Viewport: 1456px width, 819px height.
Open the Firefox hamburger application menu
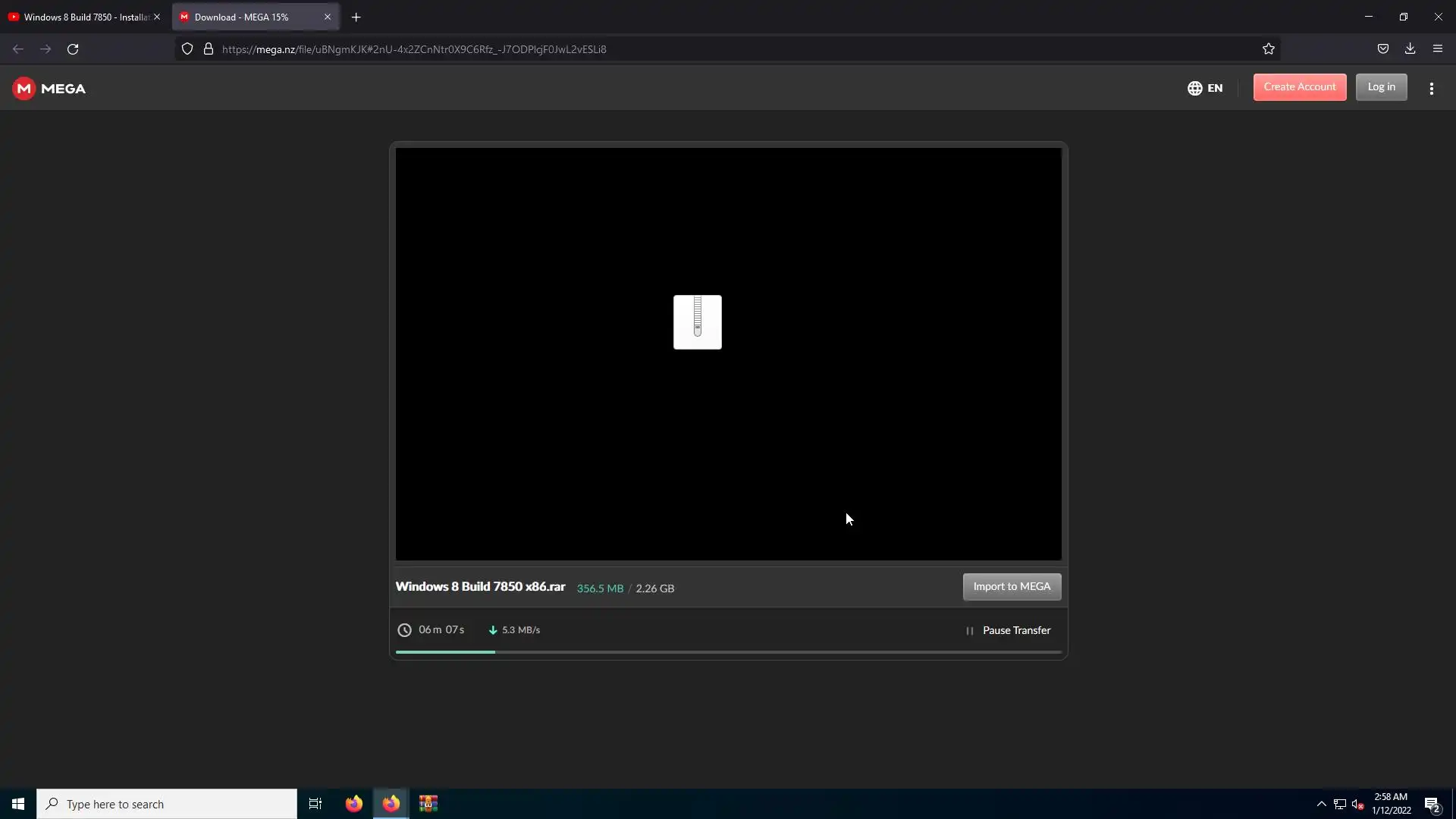pos(1437,49)
